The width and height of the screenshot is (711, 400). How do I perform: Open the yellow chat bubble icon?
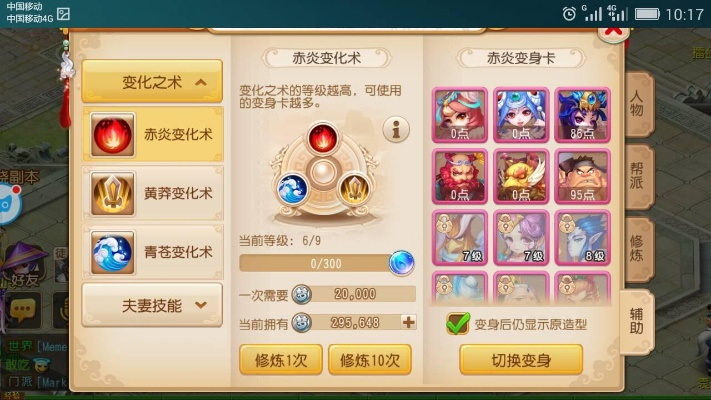(21, 310)
